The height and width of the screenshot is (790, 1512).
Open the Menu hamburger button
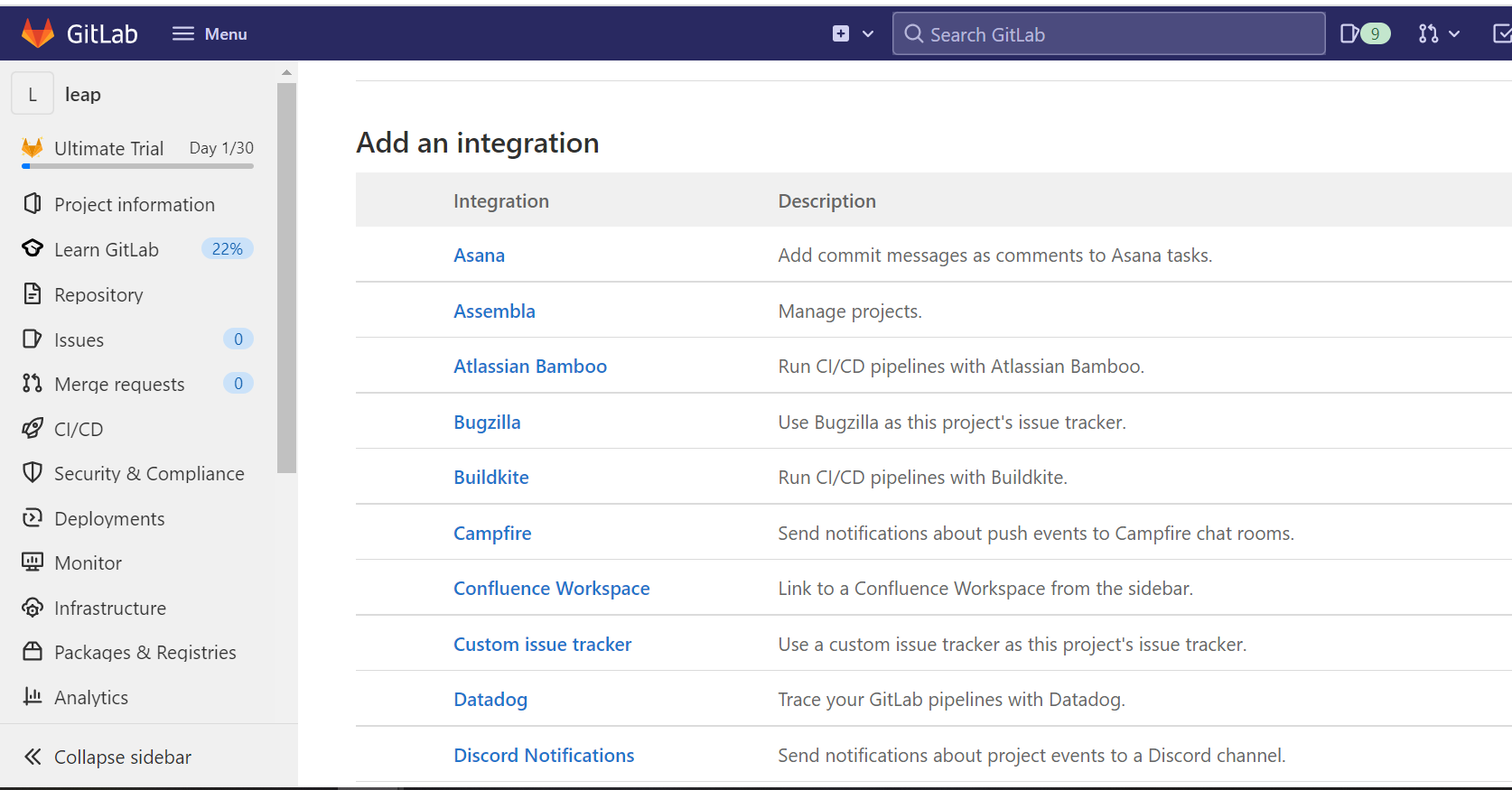[x=210, y=33]
